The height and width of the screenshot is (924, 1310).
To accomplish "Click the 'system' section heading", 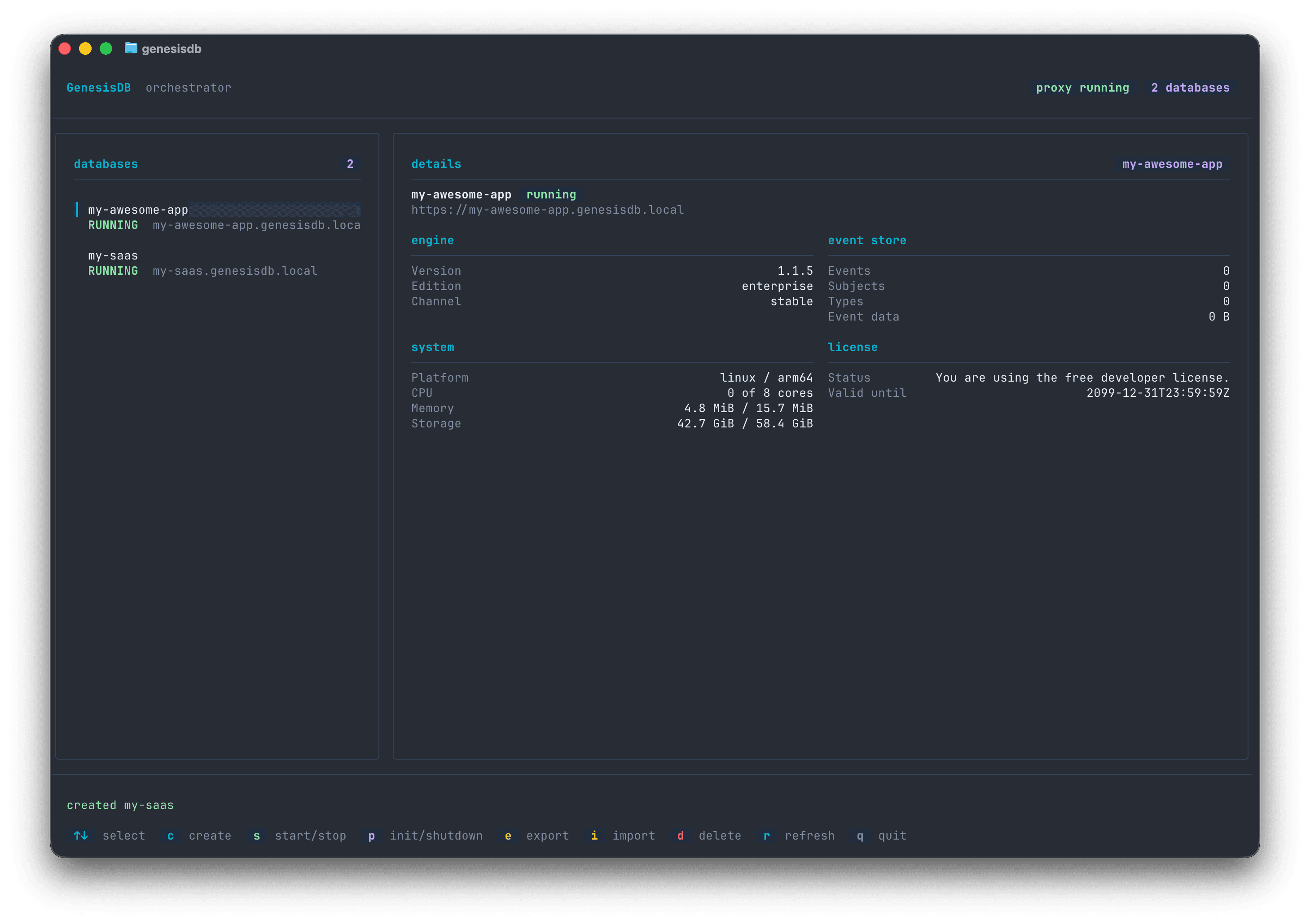I will pos(432,347).
